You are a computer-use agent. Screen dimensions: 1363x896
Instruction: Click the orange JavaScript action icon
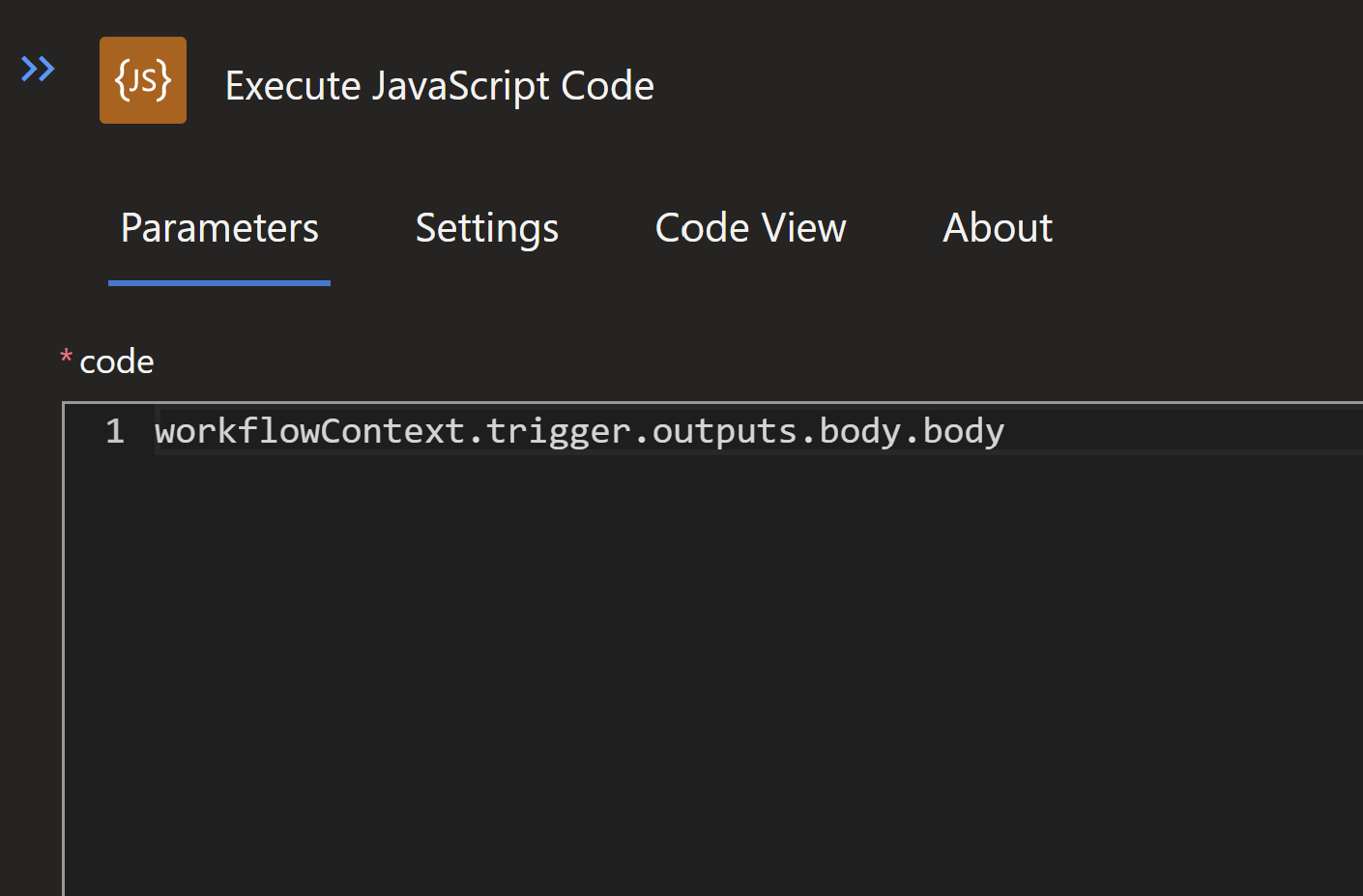point(143,80)
